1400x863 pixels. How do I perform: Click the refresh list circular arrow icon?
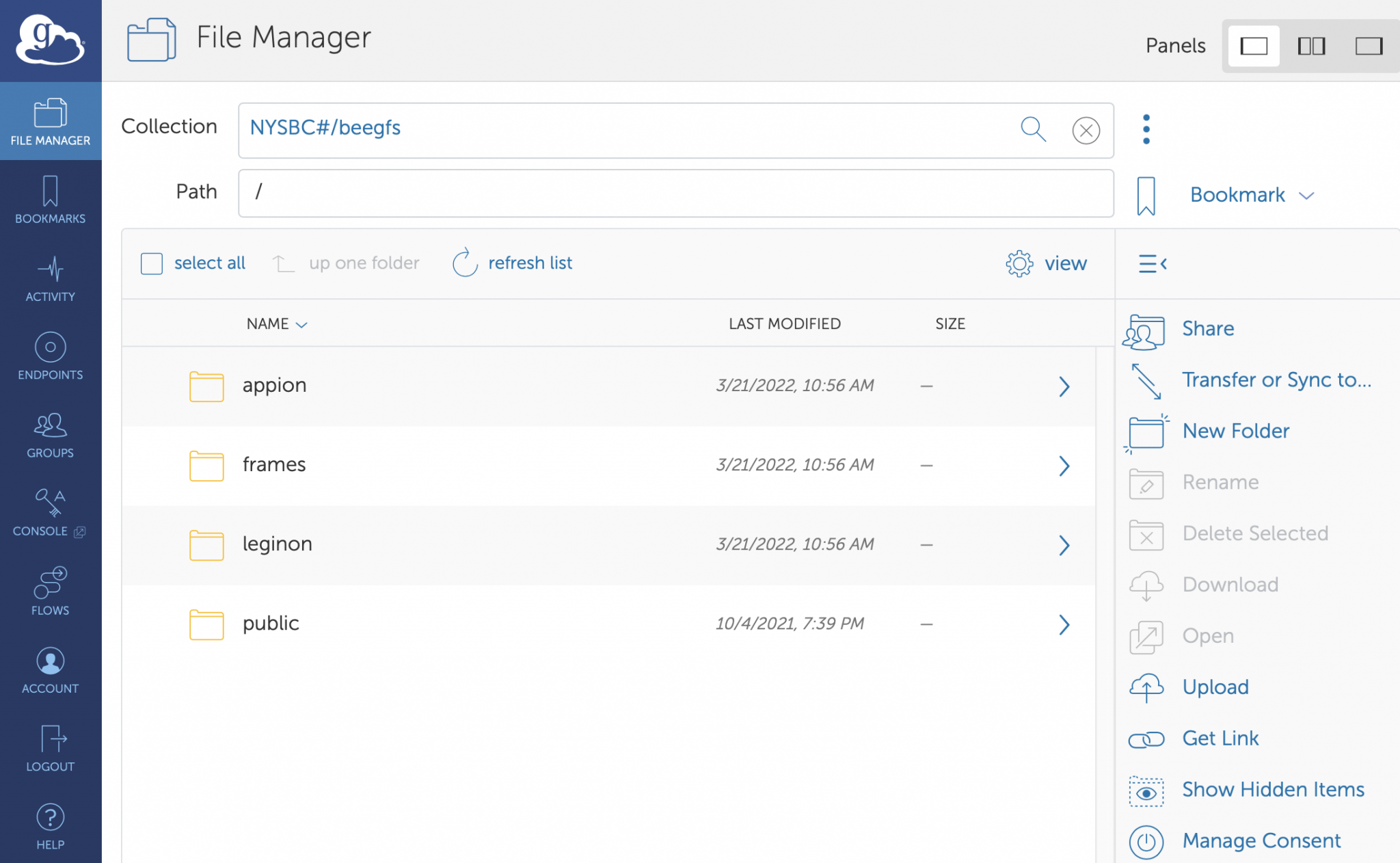coord(465,263)
